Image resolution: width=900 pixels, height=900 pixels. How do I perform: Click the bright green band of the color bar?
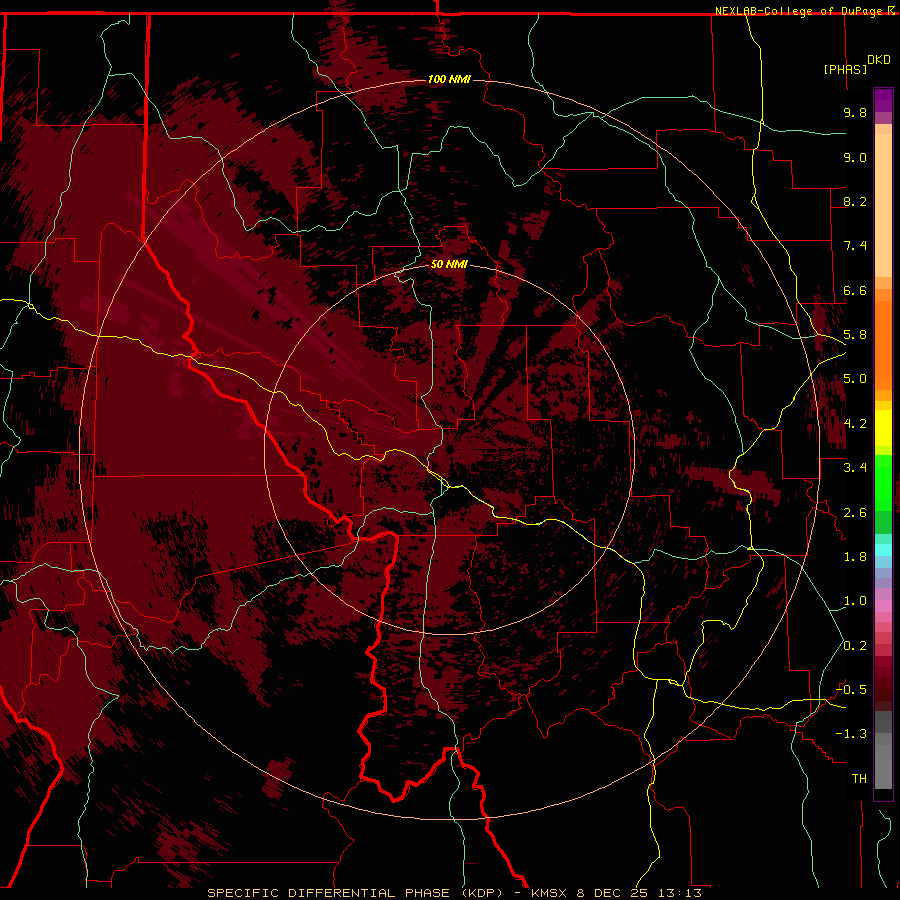(x=883, y=482)
